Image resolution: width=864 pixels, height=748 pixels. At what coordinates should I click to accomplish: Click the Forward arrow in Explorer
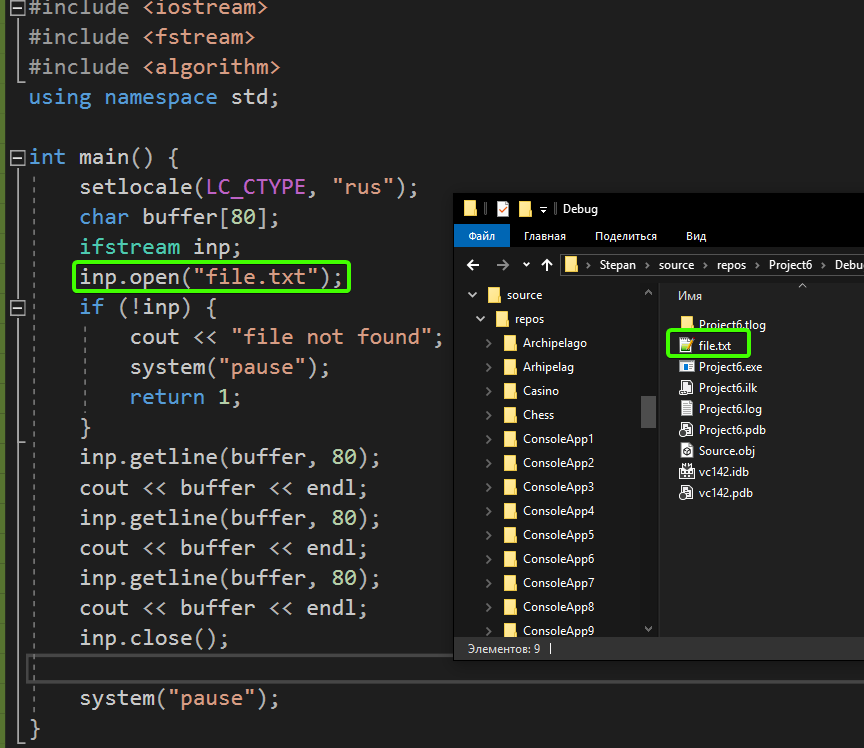click(502, 265)
